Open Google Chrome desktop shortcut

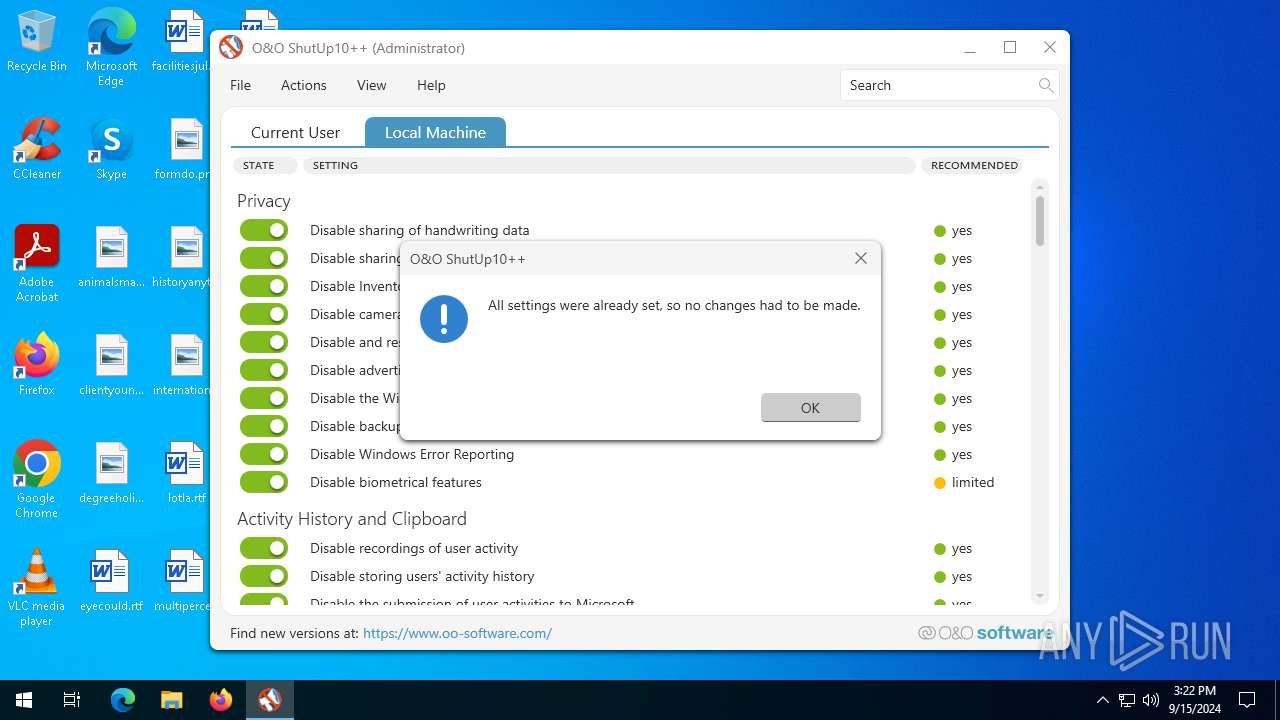pos(37,480)
